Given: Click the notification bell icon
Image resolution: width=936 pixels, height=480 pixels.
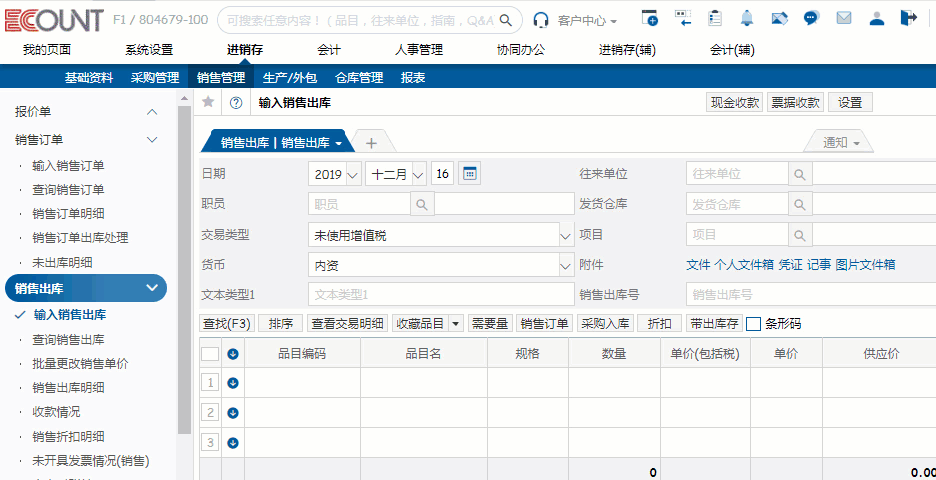Looking at the screenshot, I should click(747, 18).
